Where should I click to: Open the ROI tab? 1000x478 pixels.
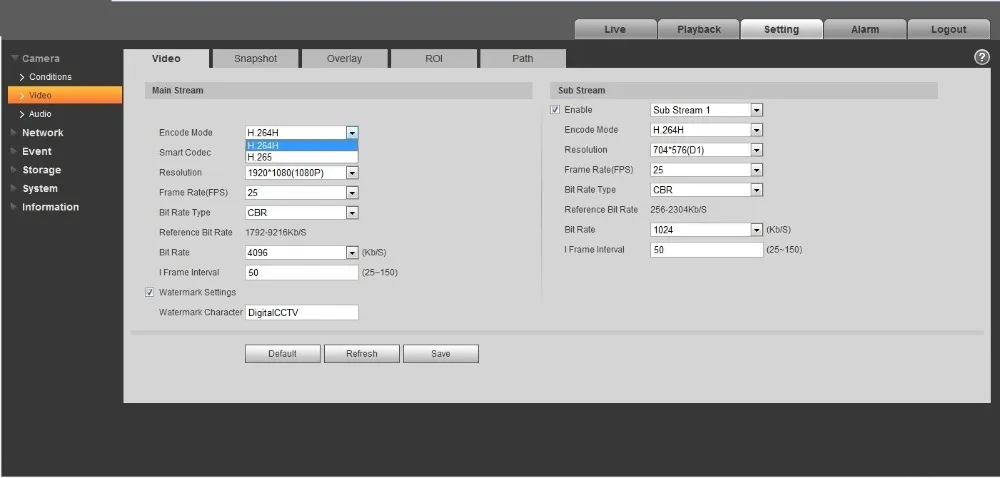(434, 59)
